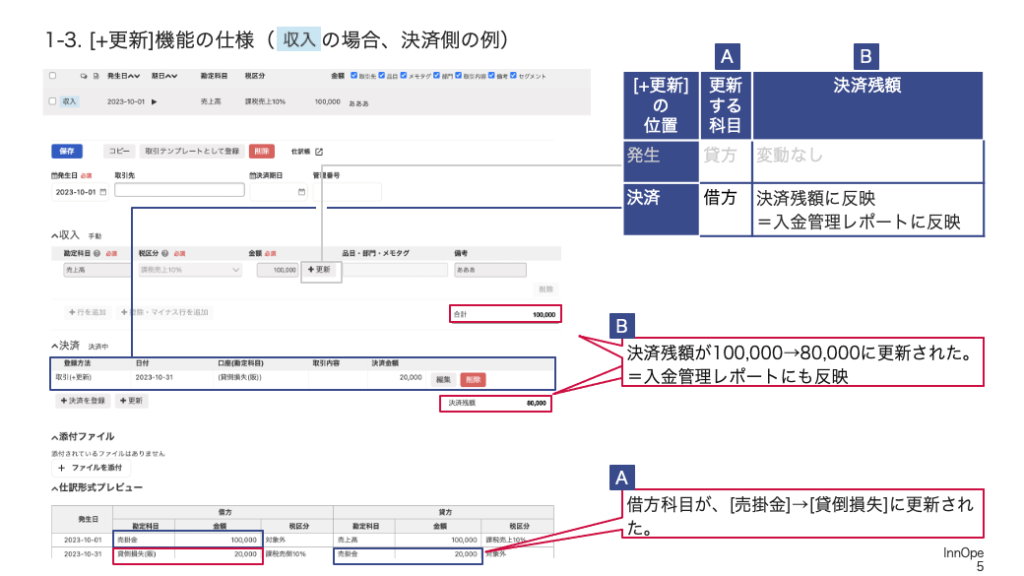Click the 管理番号 input field
This screenshot has height=576, width=1024.
tap(347, 192)
